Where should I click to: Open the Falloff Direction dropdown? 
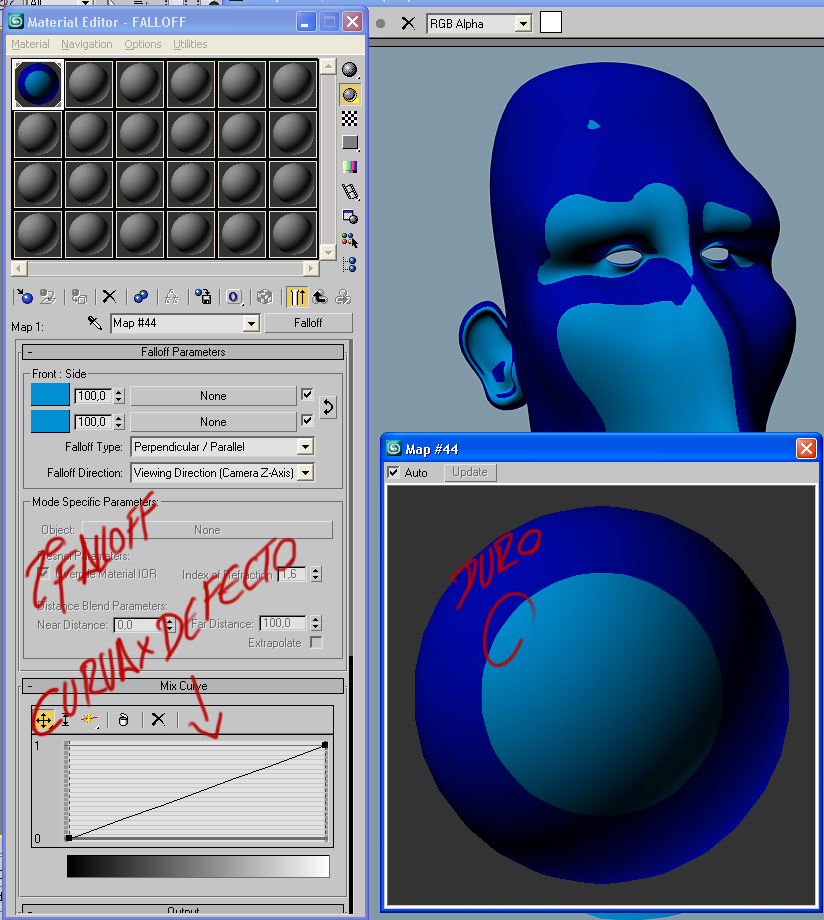tap(305, 473)
